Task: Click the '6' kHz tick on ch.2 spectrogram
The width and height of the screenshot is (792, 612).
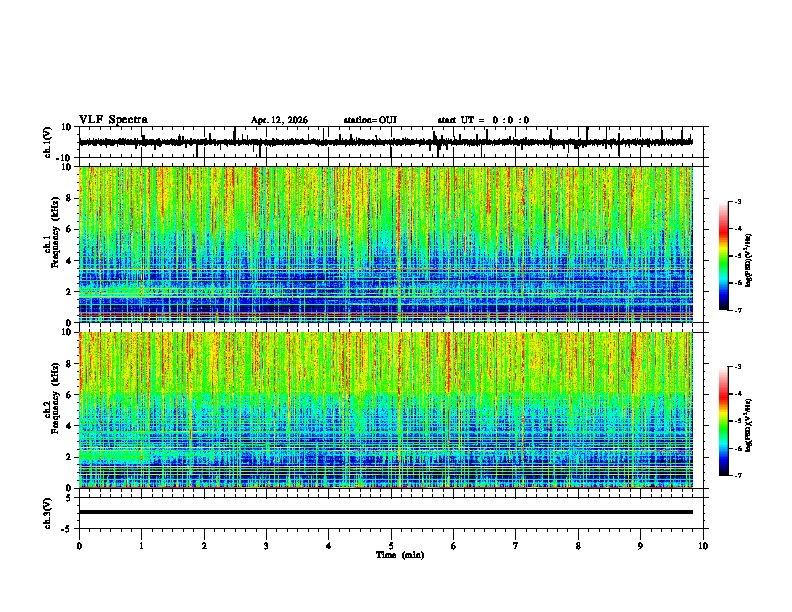Action: click(x=69, y=395)
